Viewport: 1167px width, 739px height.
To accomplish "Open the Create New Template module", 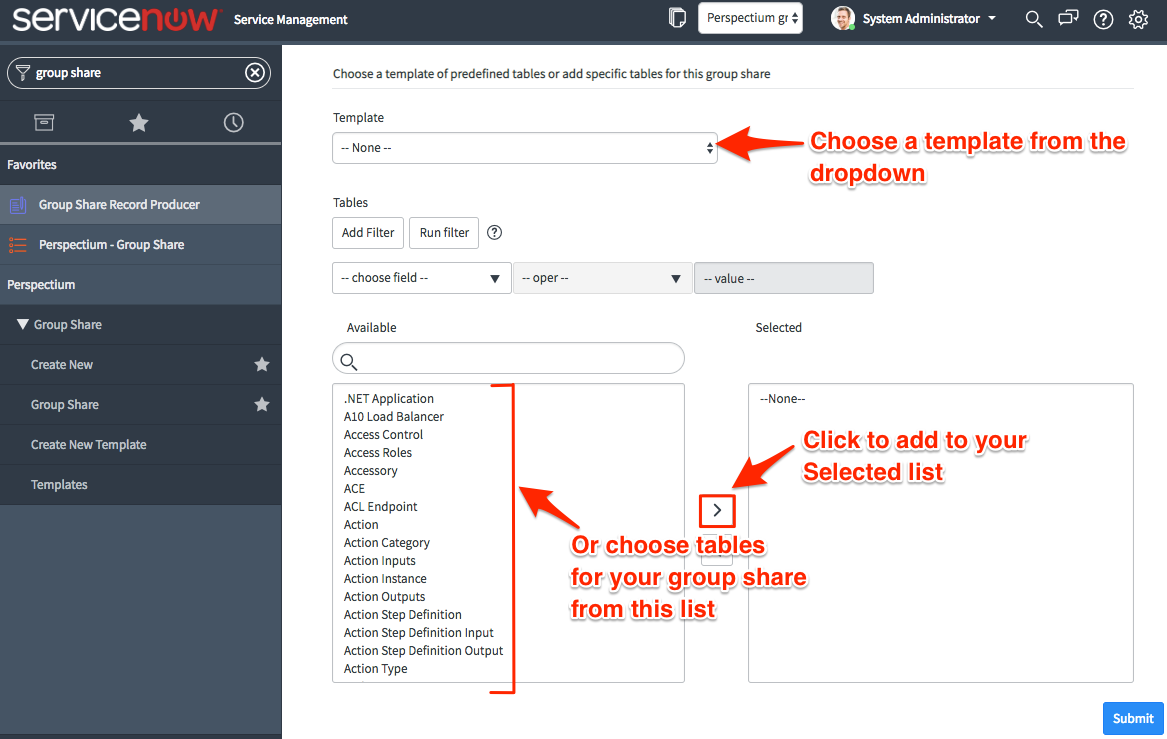I will click(89, 444).
